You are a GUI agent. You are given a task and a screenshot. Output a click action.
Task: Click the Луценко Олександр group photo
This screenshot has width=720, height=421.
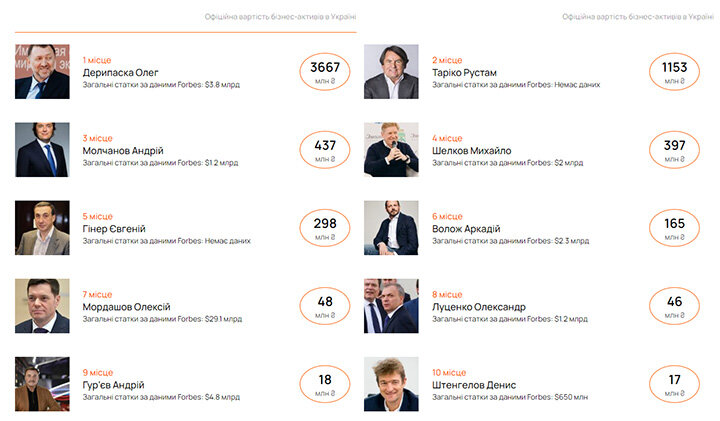391,306
